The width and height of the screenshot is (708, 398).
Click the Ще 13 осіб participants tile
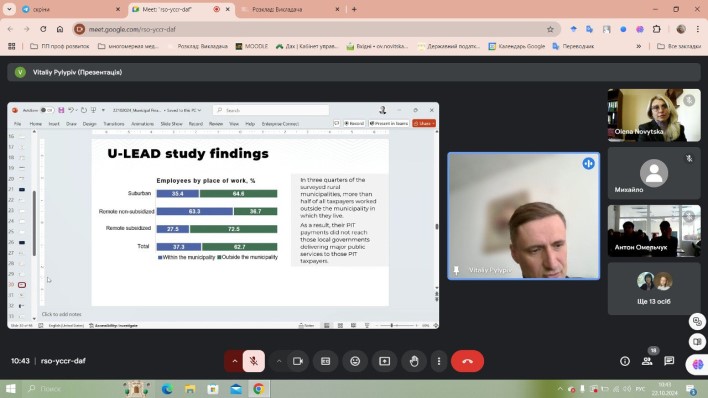(654, 288)
